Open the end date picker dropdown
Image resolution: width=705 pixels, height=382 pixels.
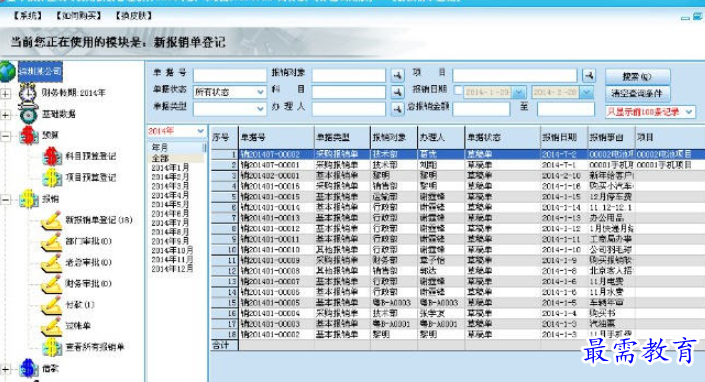[586, 92]
